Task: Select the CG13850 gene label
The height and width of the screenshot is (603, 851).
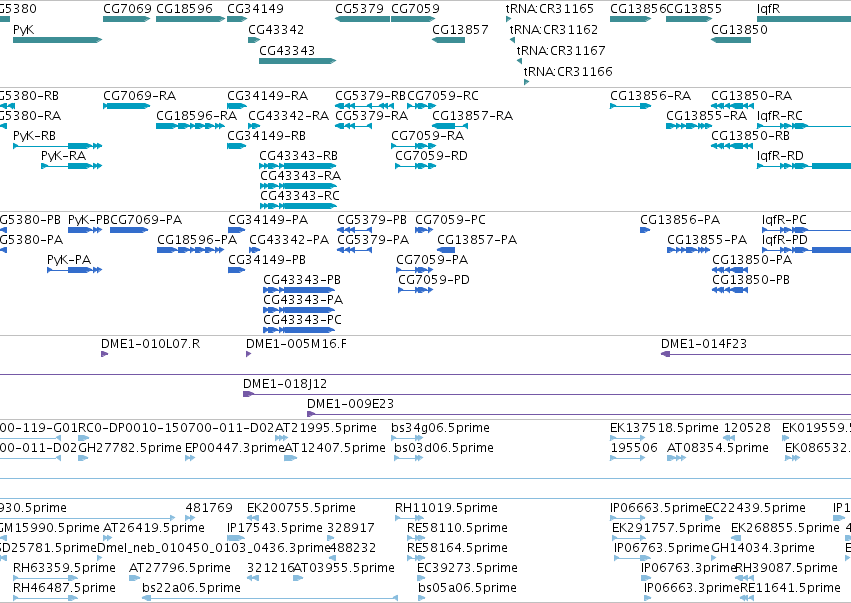Action: [739, 29]
